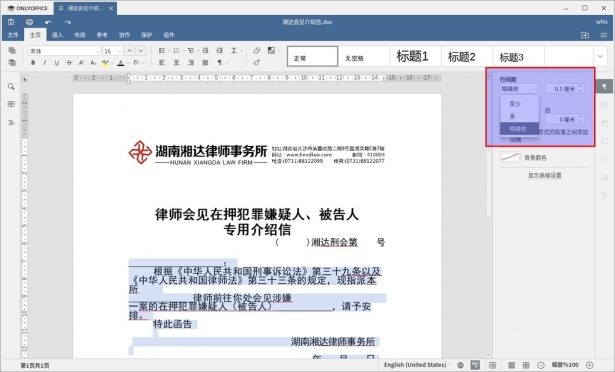Open the comments panel in left sidebar
Screen dimensions: 615x372
click(x=11, y=104)
